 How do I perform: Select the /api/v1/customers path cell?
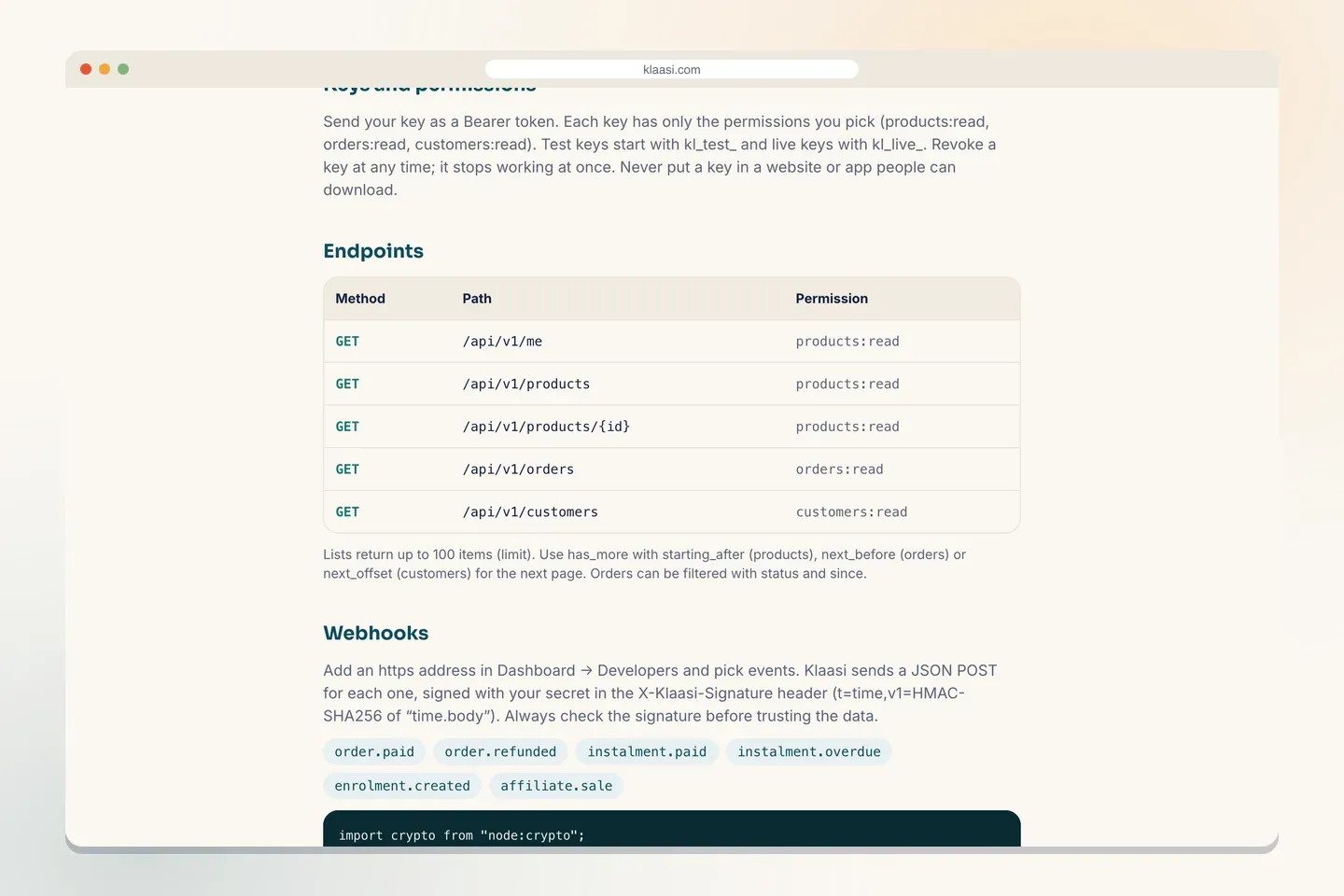point(530,512)
